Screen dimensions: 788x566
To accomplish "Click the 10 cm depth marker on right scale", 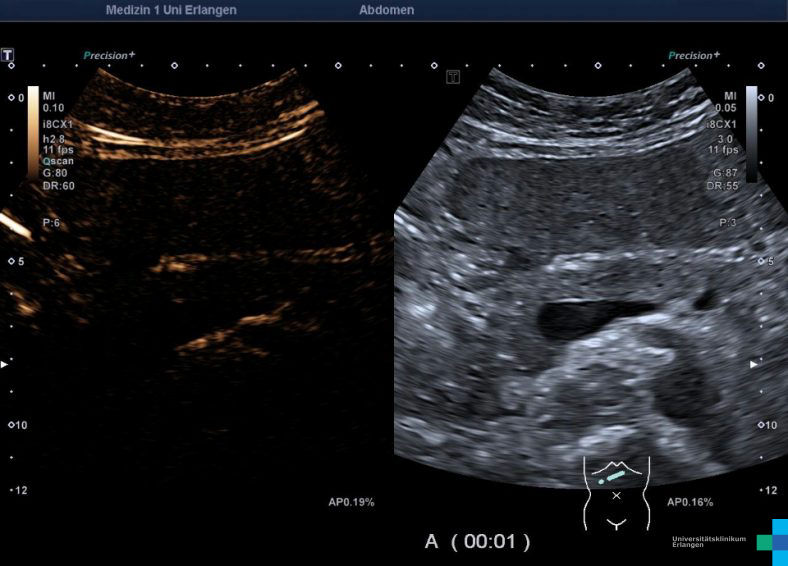I will coord(766,425).
